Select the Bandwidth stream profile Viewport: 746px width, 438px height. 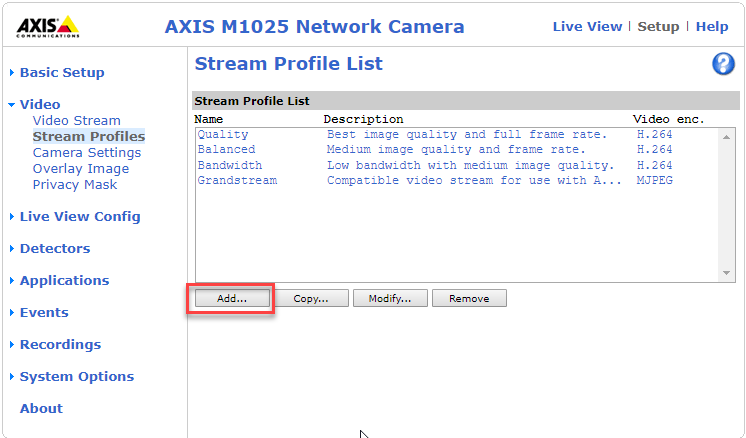point(230,165)
